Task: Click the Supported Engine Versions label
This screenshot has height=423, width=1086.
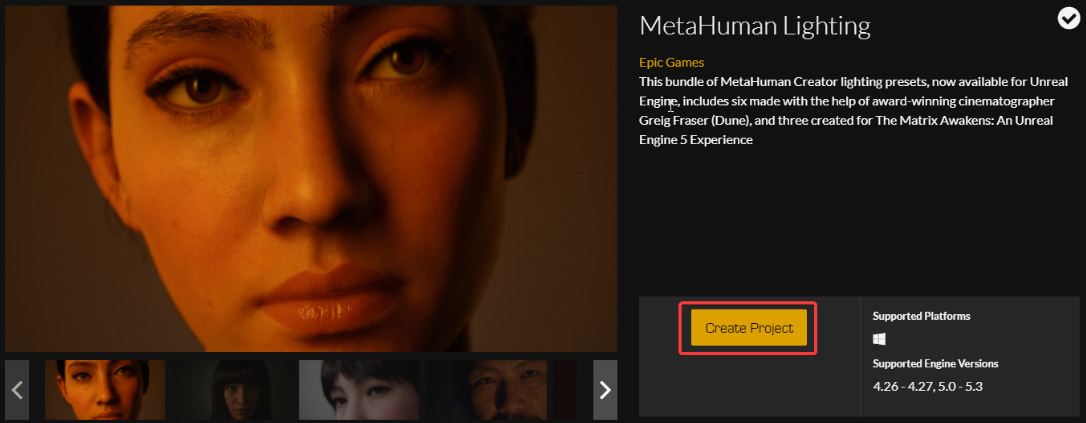Action: [x=935, y=363]
